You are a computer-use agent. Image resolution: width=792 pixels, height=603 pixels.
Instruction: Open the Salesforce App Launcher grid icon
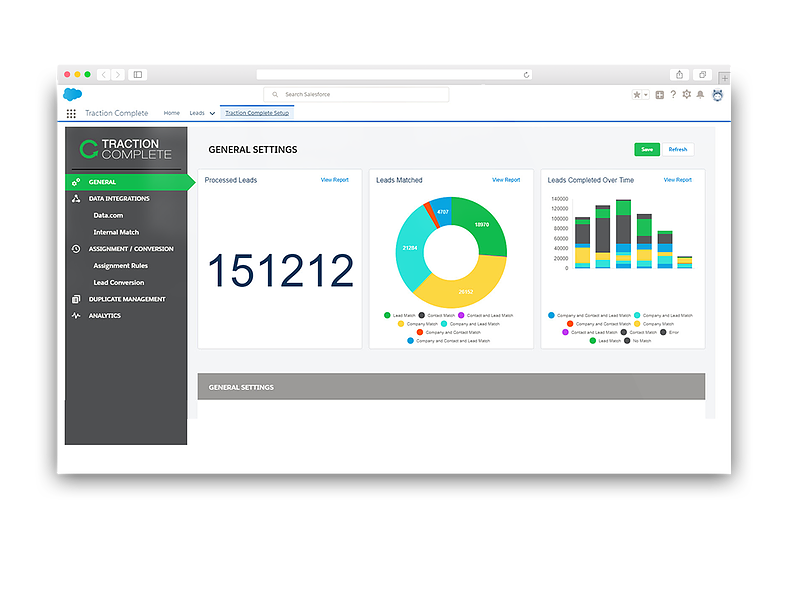71,114
